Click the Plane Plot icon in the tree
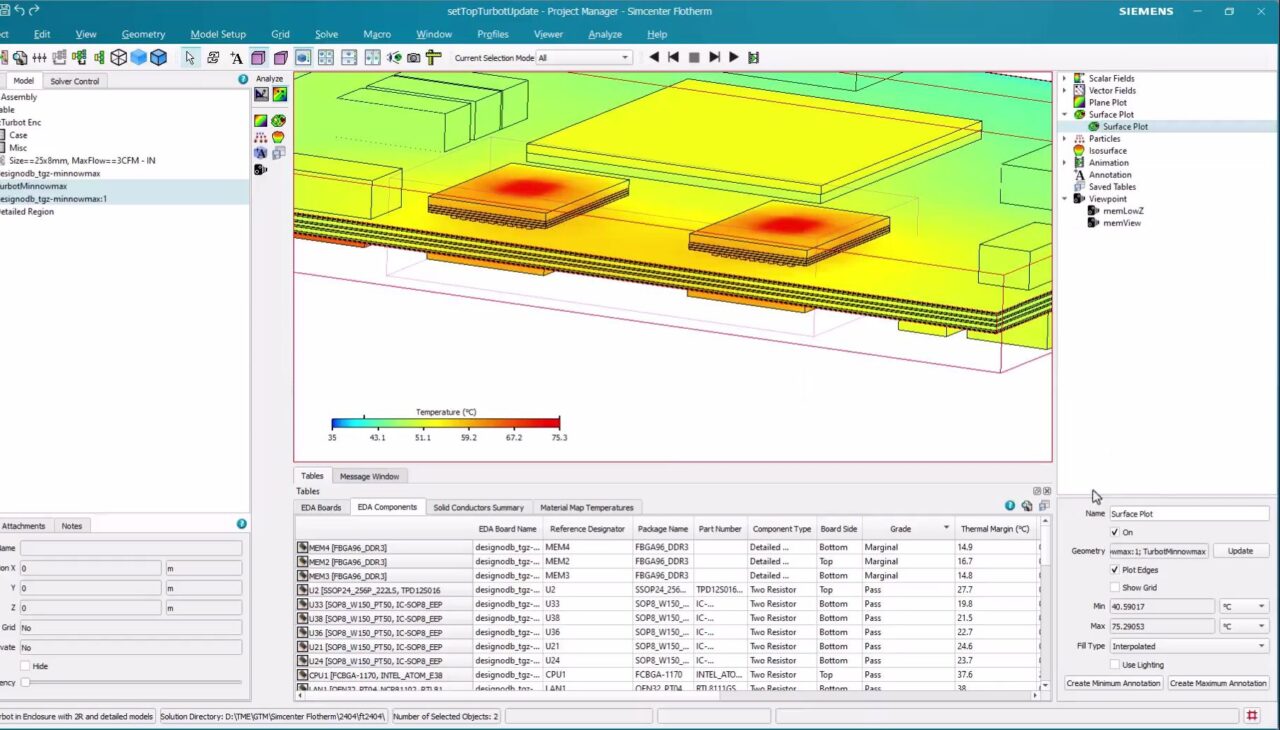The height and width of the screenshot is (730, 1280). [x=1079, y=102]
